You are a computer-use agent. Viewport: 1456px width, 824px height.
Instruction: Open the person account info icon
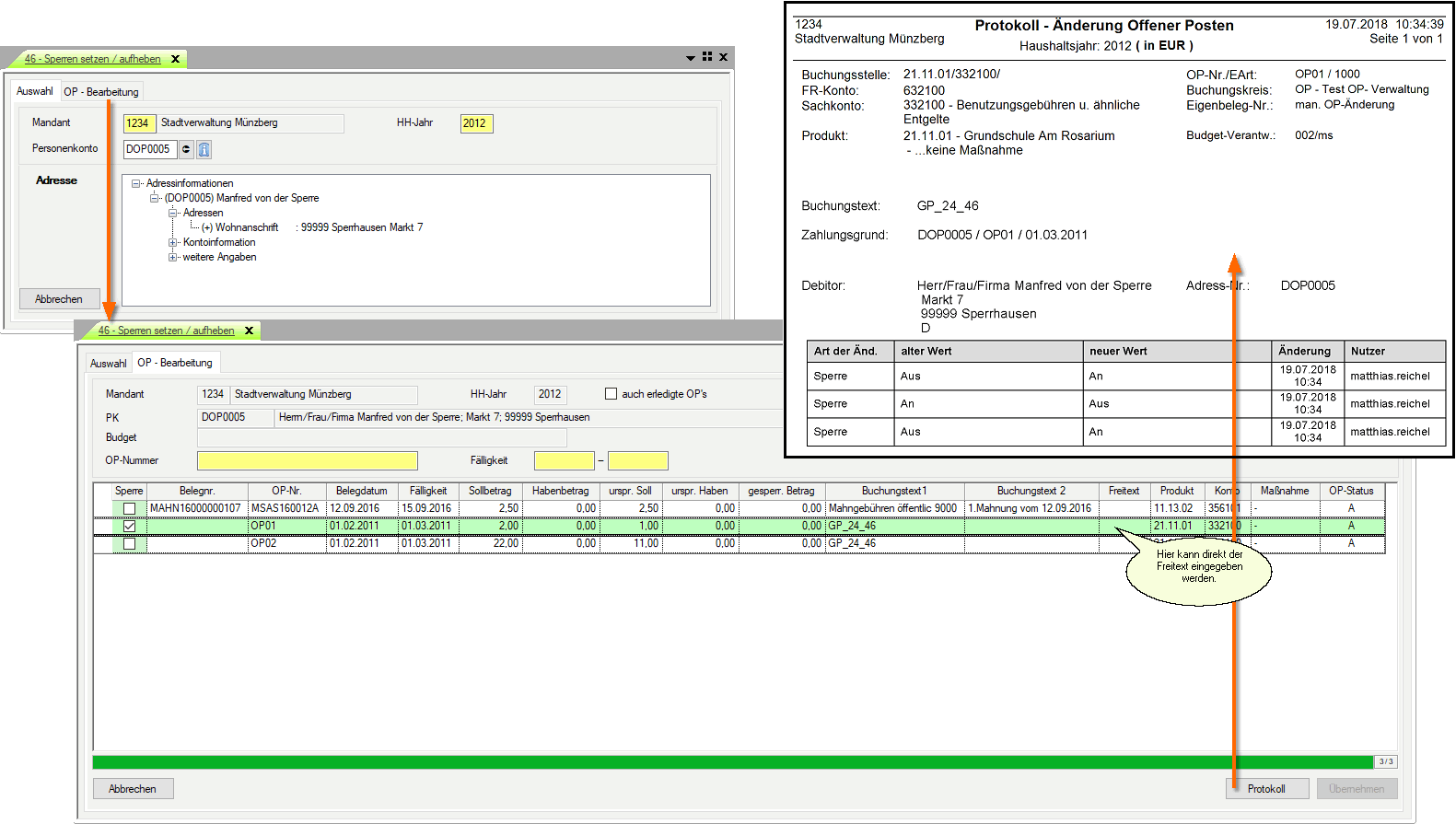point(204,149)
